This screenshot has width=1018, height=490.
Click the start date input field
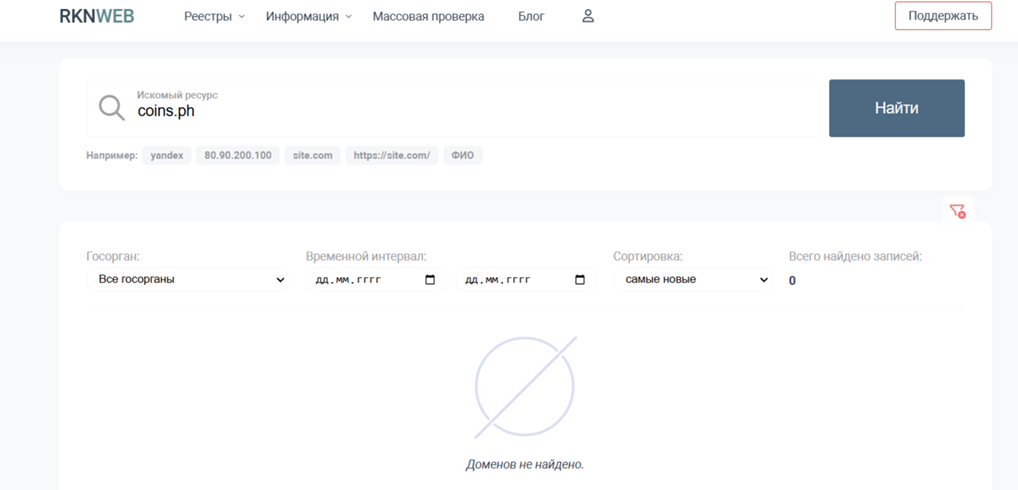pos(376,280)
